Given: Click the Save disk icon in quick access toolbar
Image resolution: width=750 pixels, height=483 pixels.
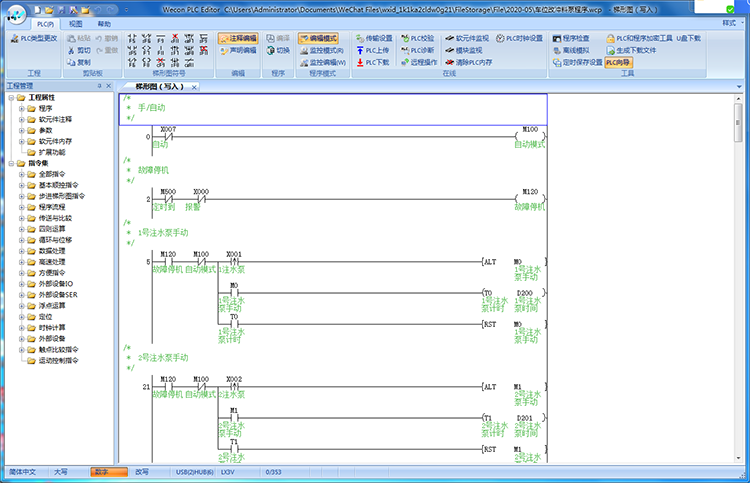Looking at the screenshot, I should click(x=61, y=10).
